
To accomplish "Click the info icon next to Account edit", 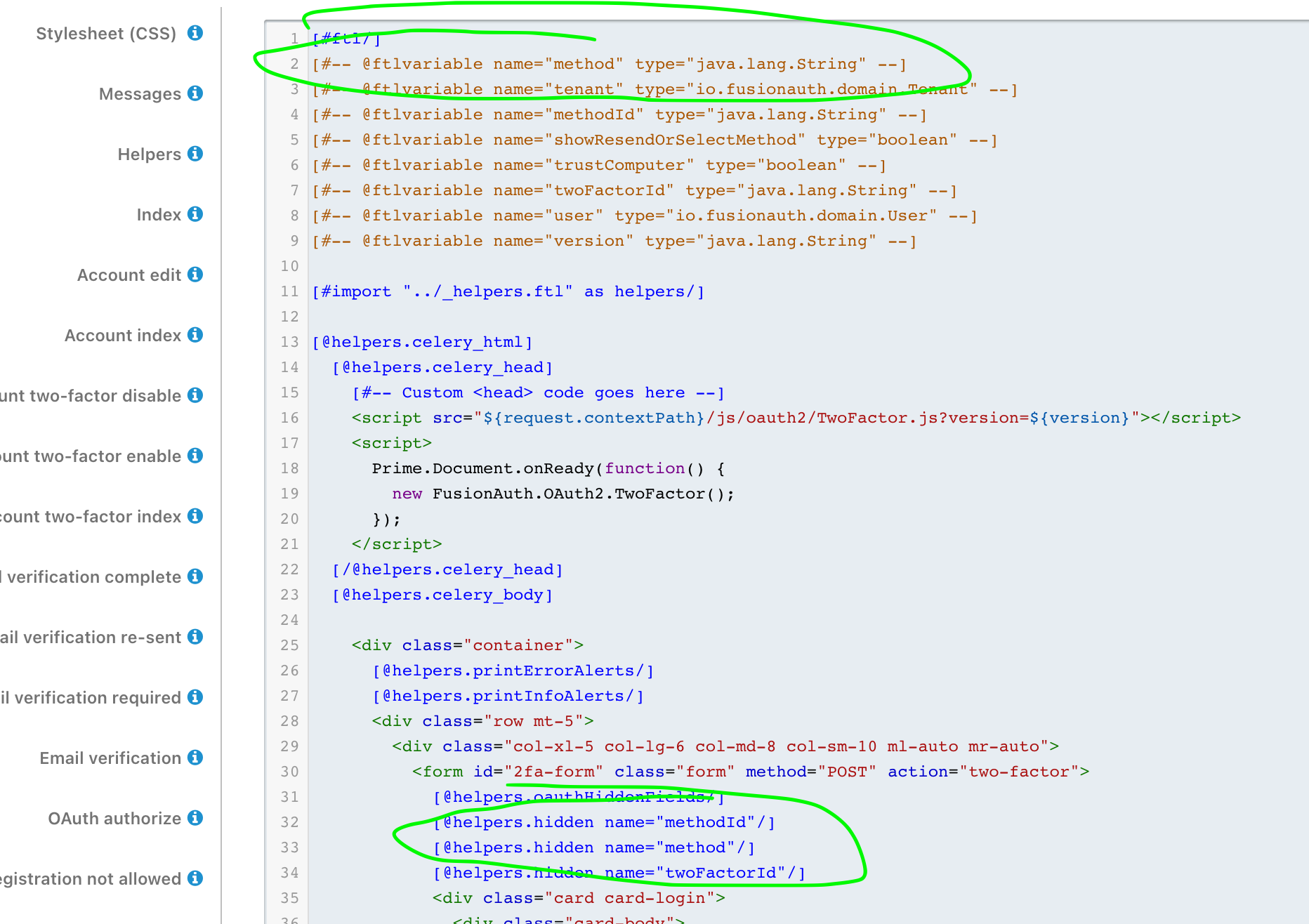I will [194, 275].
